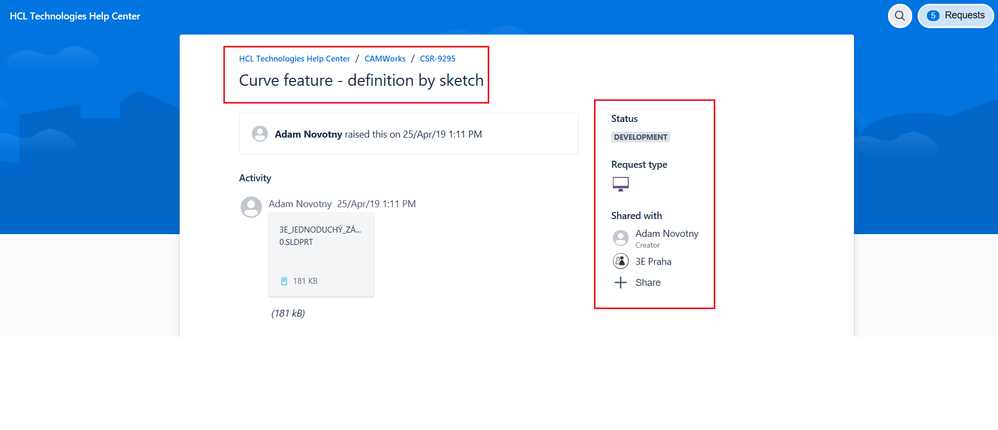Click the DEVELOPMENT status badge
The width and height of the screenshot is (998, 430).
pyautogui.click(x=640, y=137)
